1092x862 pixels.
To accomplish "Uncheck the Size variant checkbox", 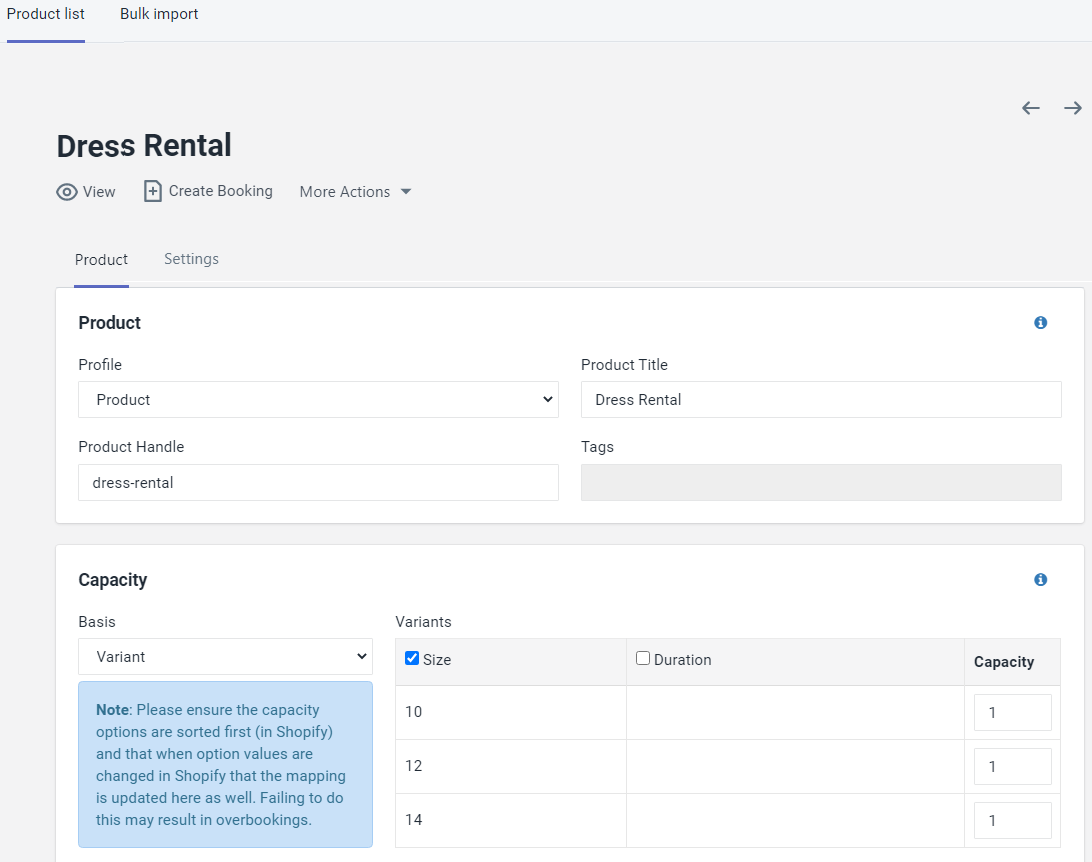I will click(412, 658).
